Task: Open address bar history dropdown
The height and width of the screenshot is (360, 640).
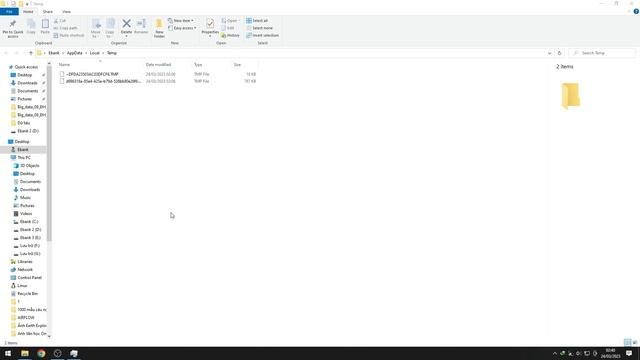Action: click(549, 53)
